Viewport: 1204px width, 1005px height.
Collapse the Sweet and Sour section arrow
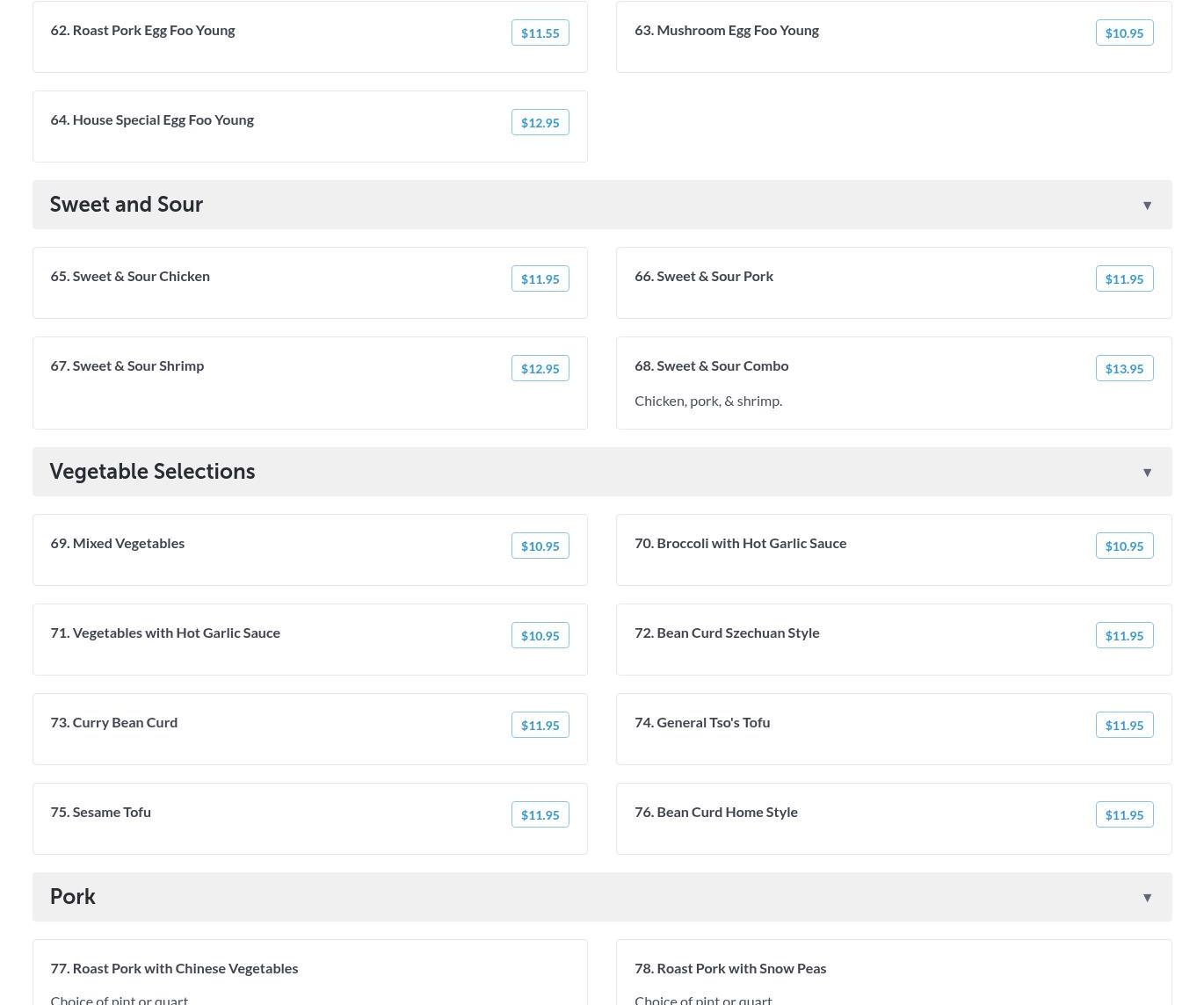point(1147,206)
